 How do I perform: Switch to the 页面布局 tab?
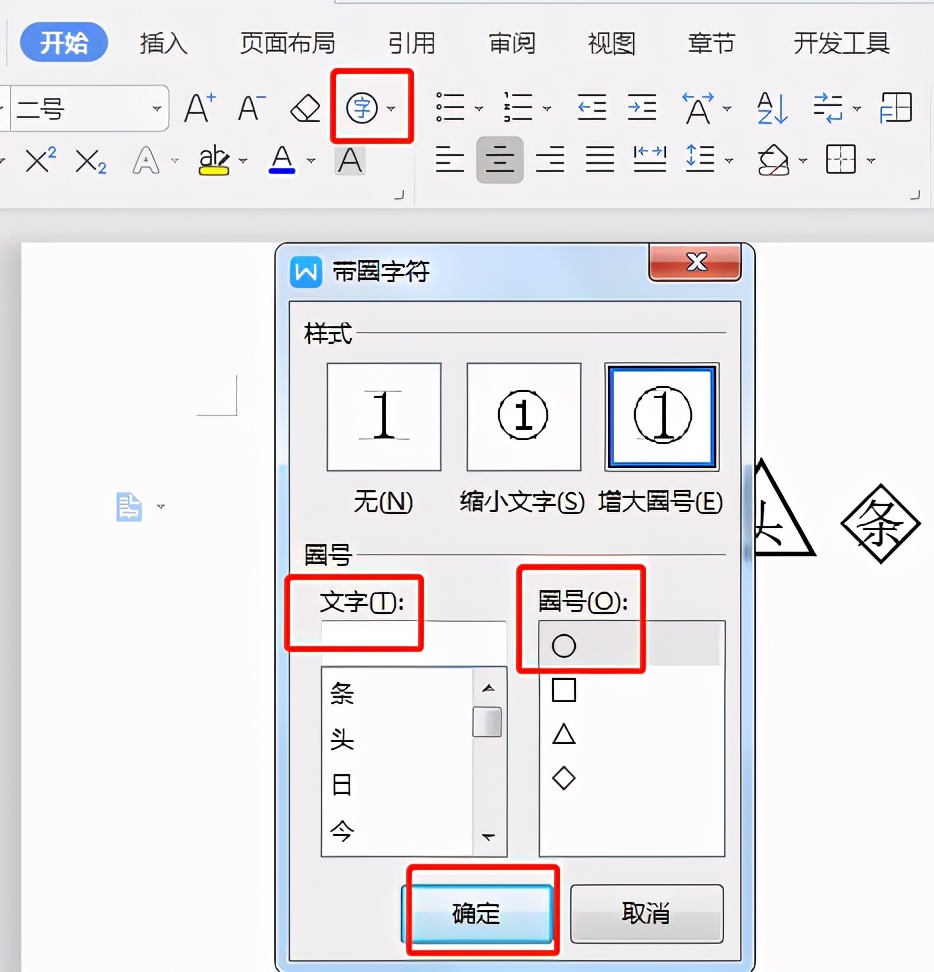(288, 43)
